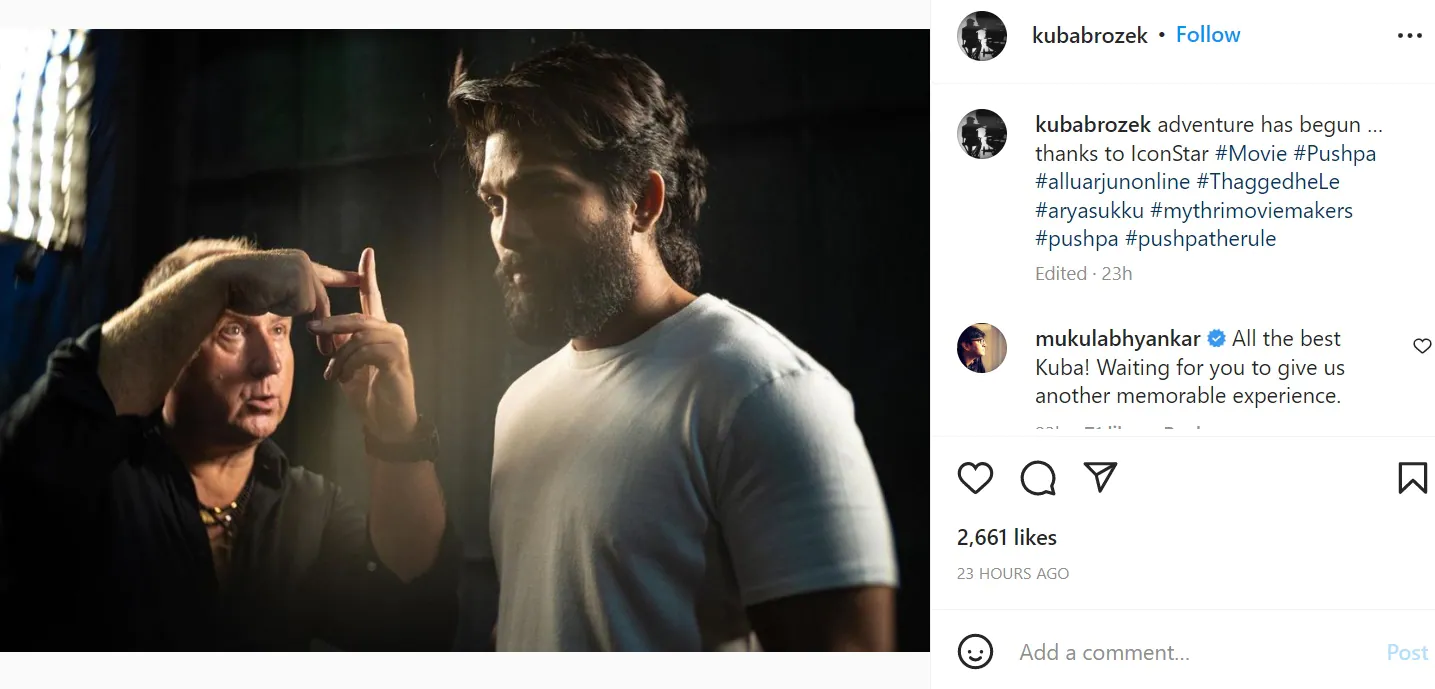Open mukulabhyankar's profile avatar

coord(982,348)
